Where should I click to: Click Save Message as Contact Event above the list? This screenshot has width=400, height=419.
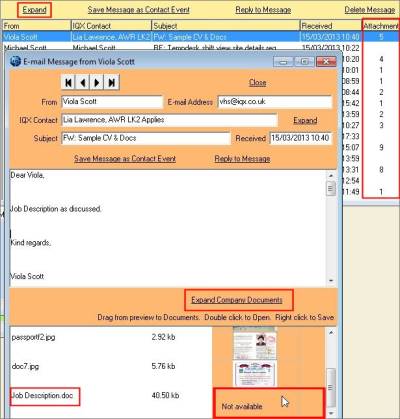click(x=139, y=10)
